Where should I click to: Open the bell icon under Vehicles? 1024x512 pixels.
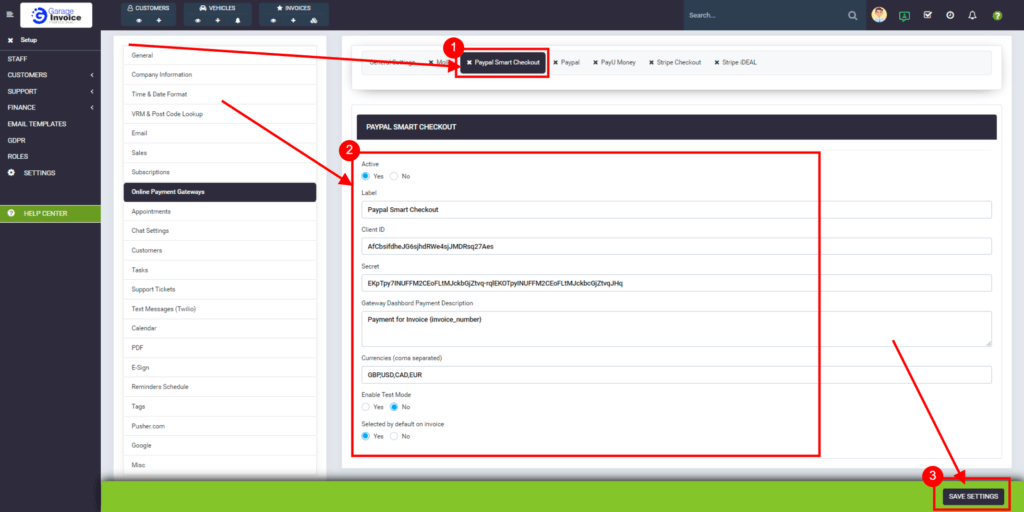tap(237, 20)
